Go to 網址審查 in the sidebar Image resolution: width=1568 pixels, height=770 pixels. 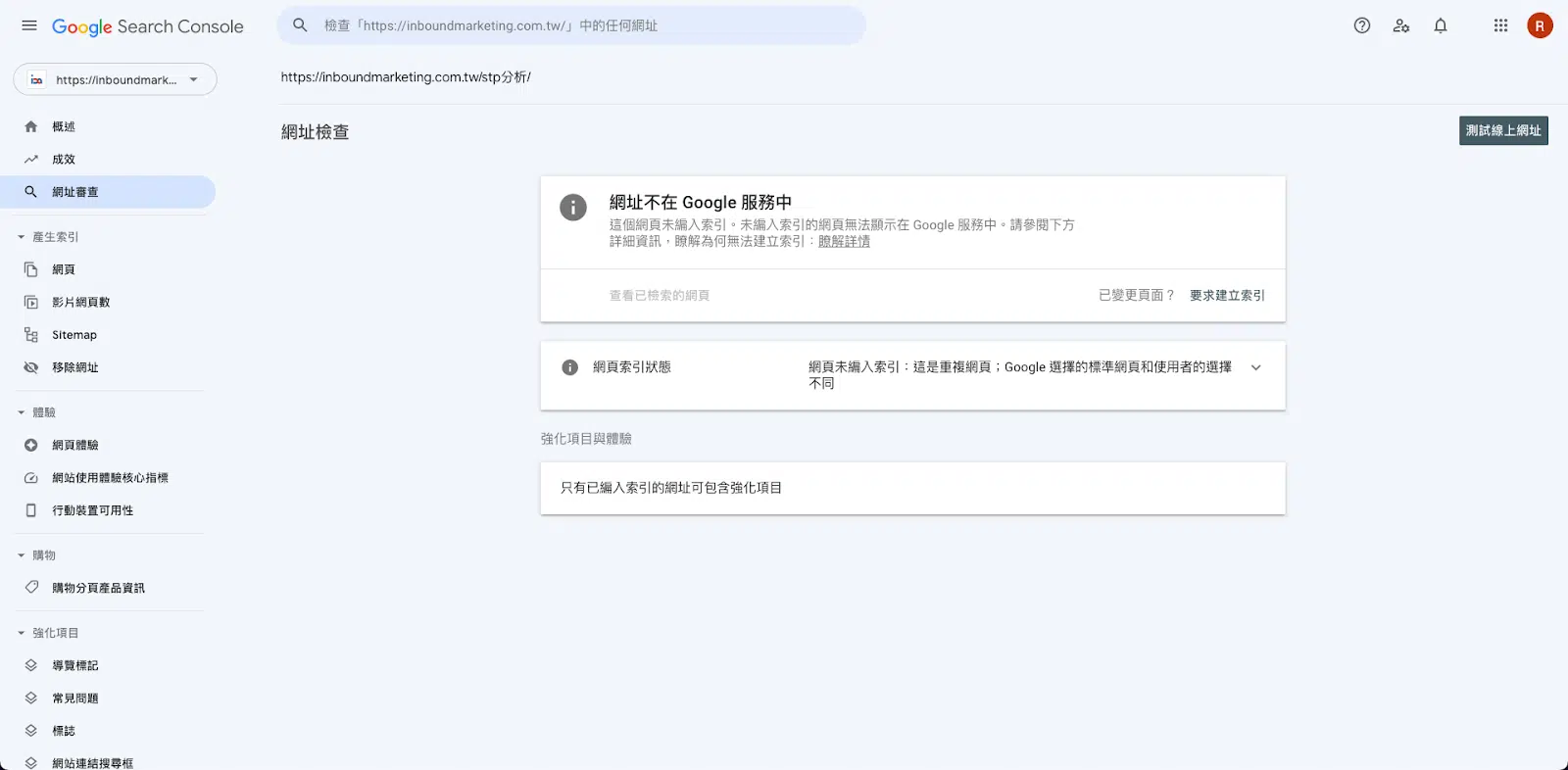pos(108,192)
